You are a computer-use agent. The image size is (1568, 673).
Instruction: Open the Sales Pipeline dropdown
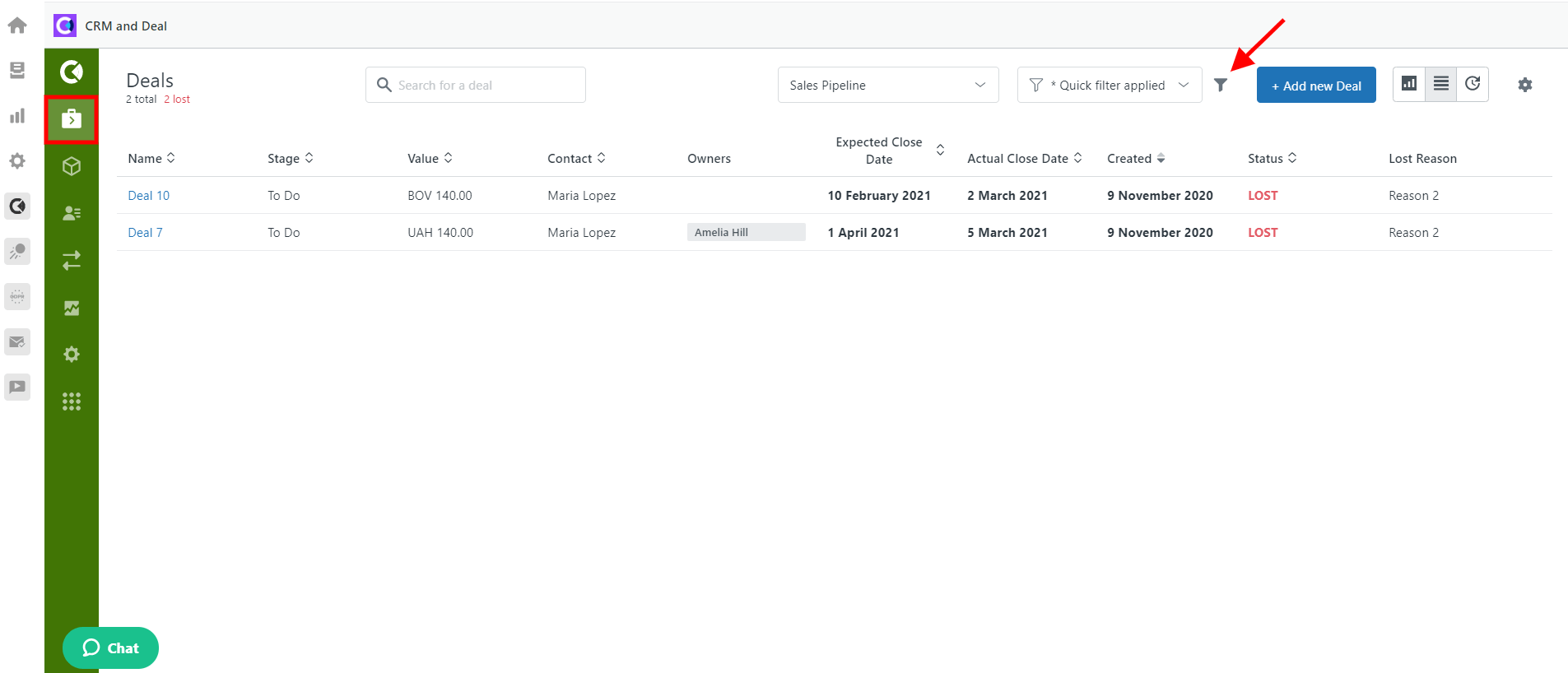click(888, 85)
